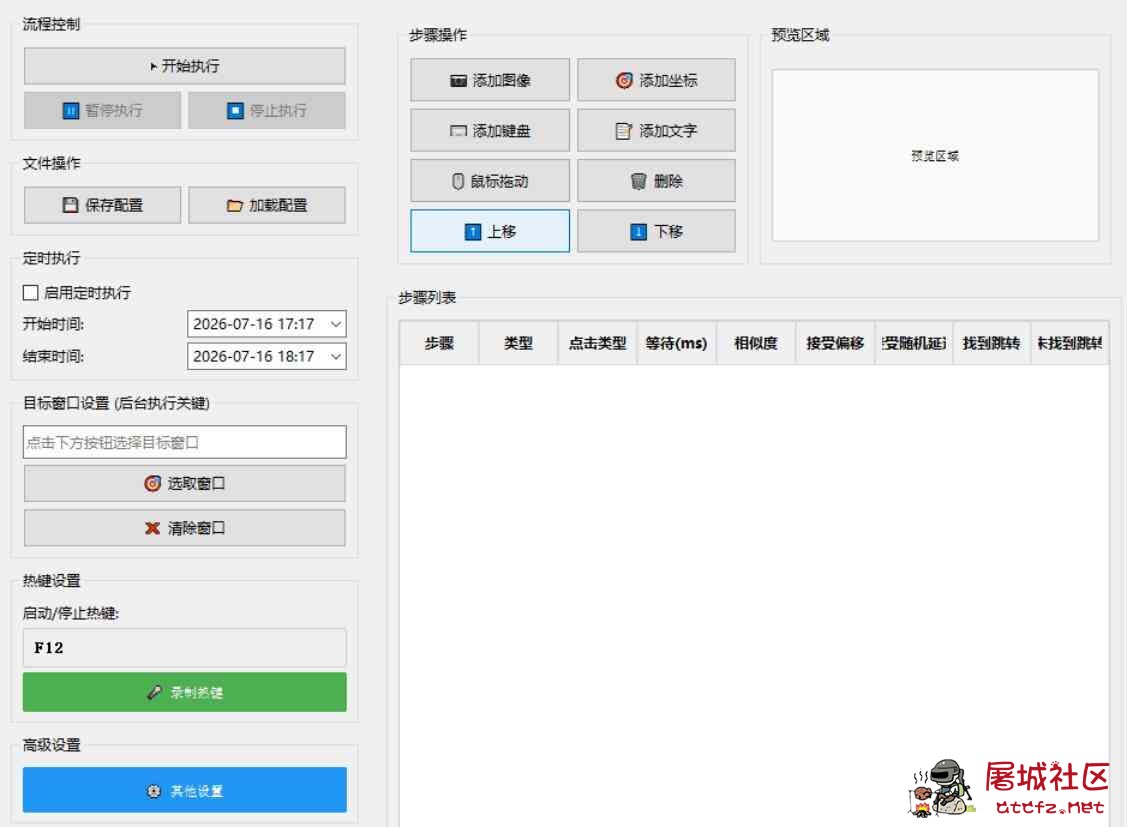Click the F12 hotkey field

pos(185,647)
